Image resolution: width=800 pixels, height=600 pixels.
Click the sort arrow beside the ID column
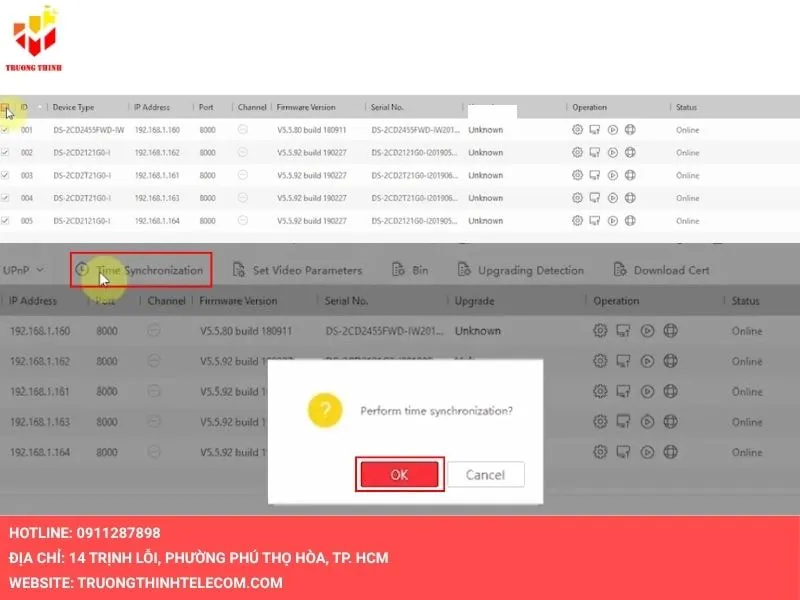40,107
